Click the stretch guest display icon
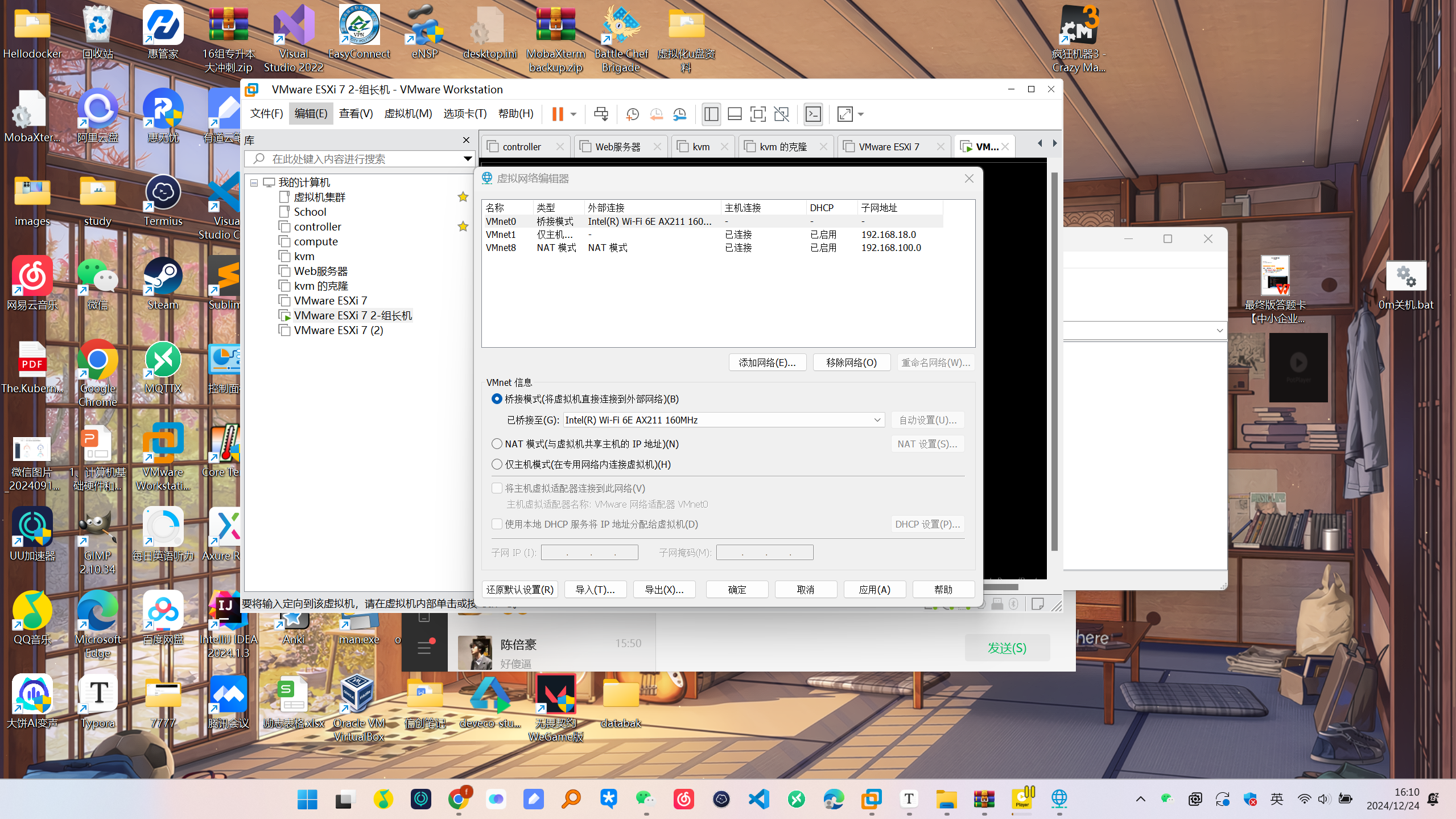This screenshot has width=1456, height=819. click(x=845, y=114)
